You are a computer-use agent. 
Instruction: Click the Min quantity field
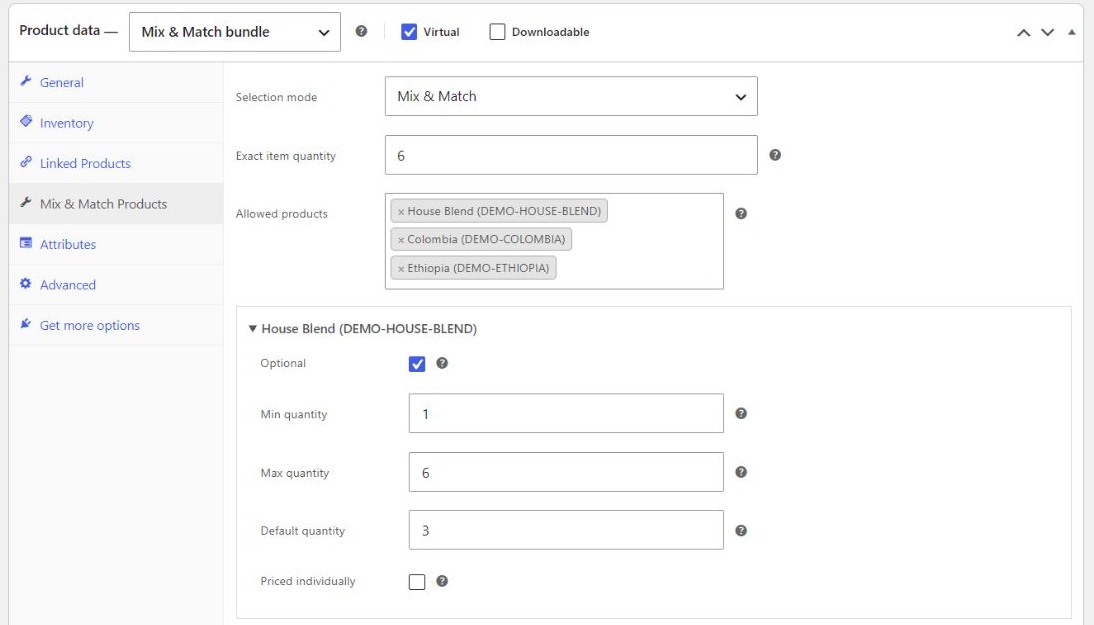pos(566,413)
